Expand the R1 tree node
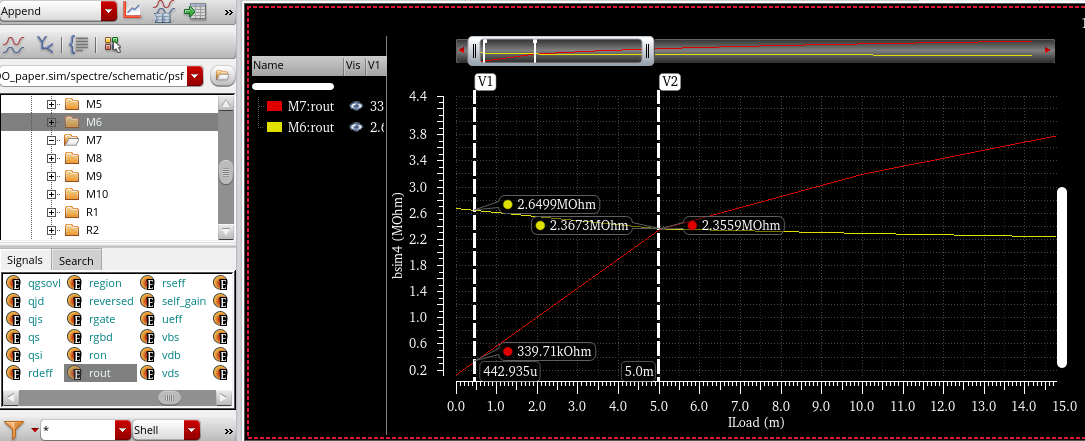 pyautogui.click(x=51, y=213)
